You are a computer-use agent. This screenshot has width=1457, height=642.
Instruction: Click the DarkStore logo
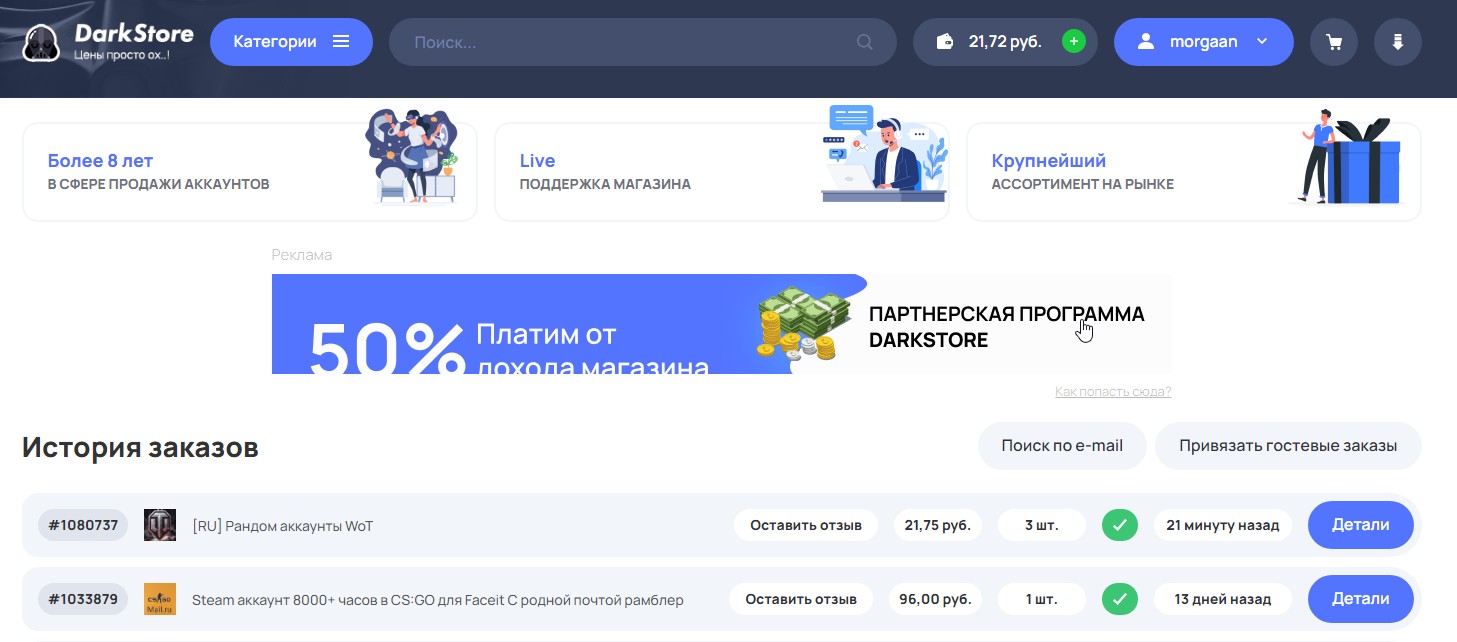tap(108, 42)
